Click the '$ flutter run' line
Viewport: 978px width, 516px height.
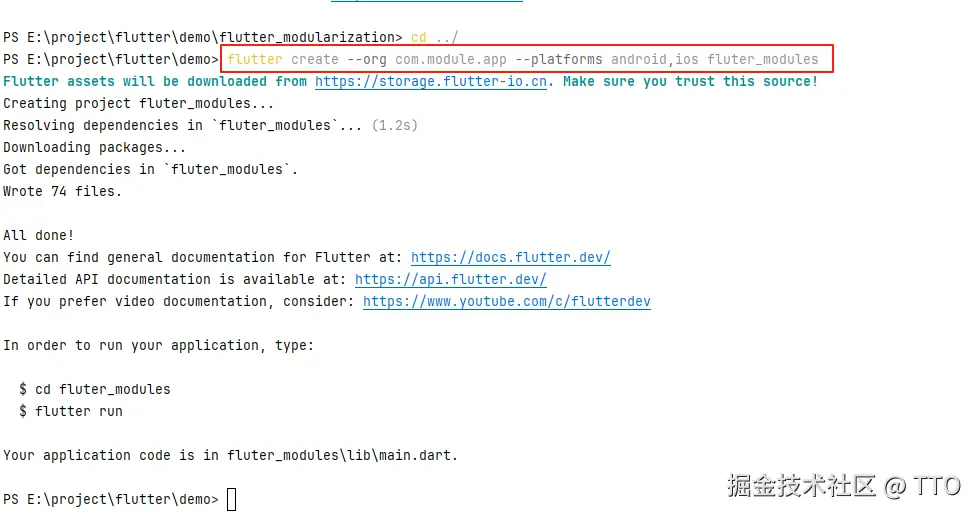pyautogui.click(x=71, y=411)
